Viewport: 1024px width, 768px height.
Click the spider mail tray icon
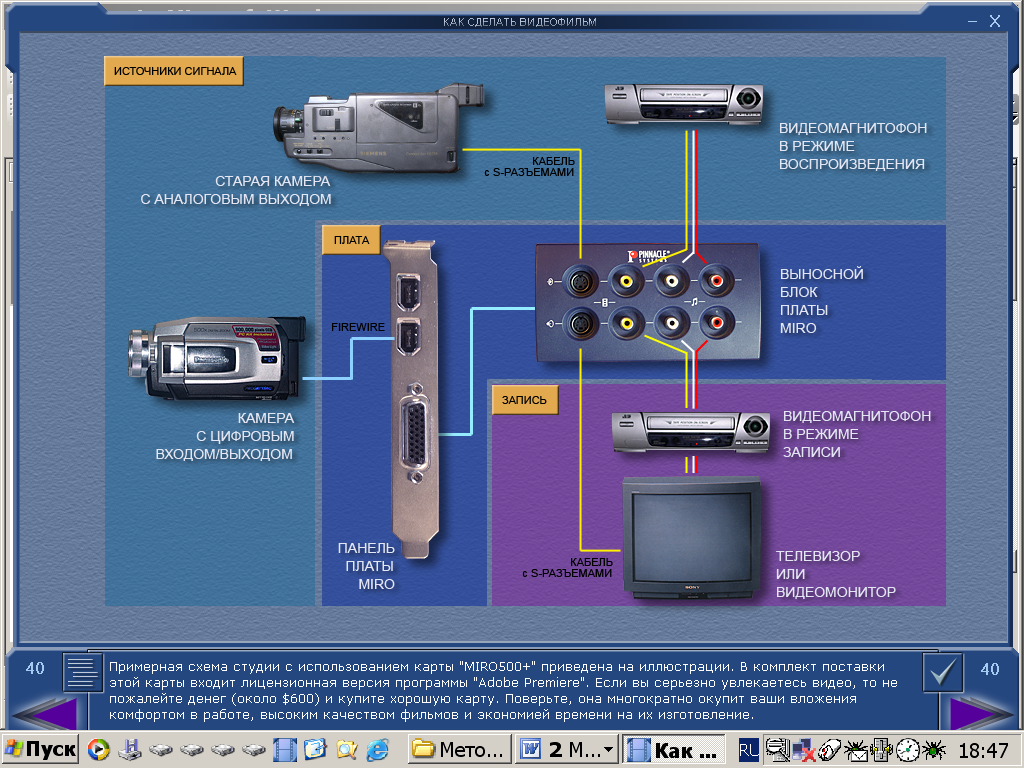pyautogui.click(x=854, y=750)
